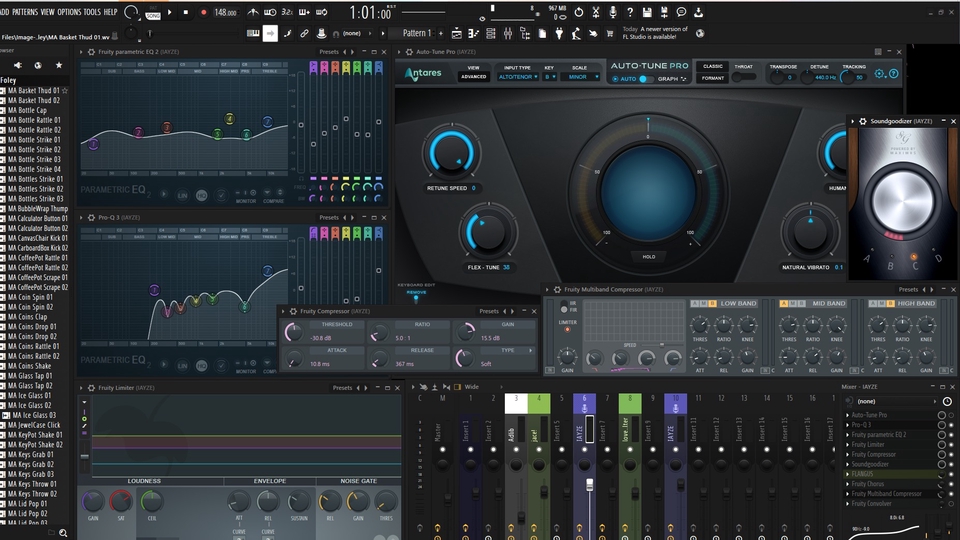960x540 pixels.
Task: Click the FORMANT button in Auto-Tune
Action: point(712,78)
